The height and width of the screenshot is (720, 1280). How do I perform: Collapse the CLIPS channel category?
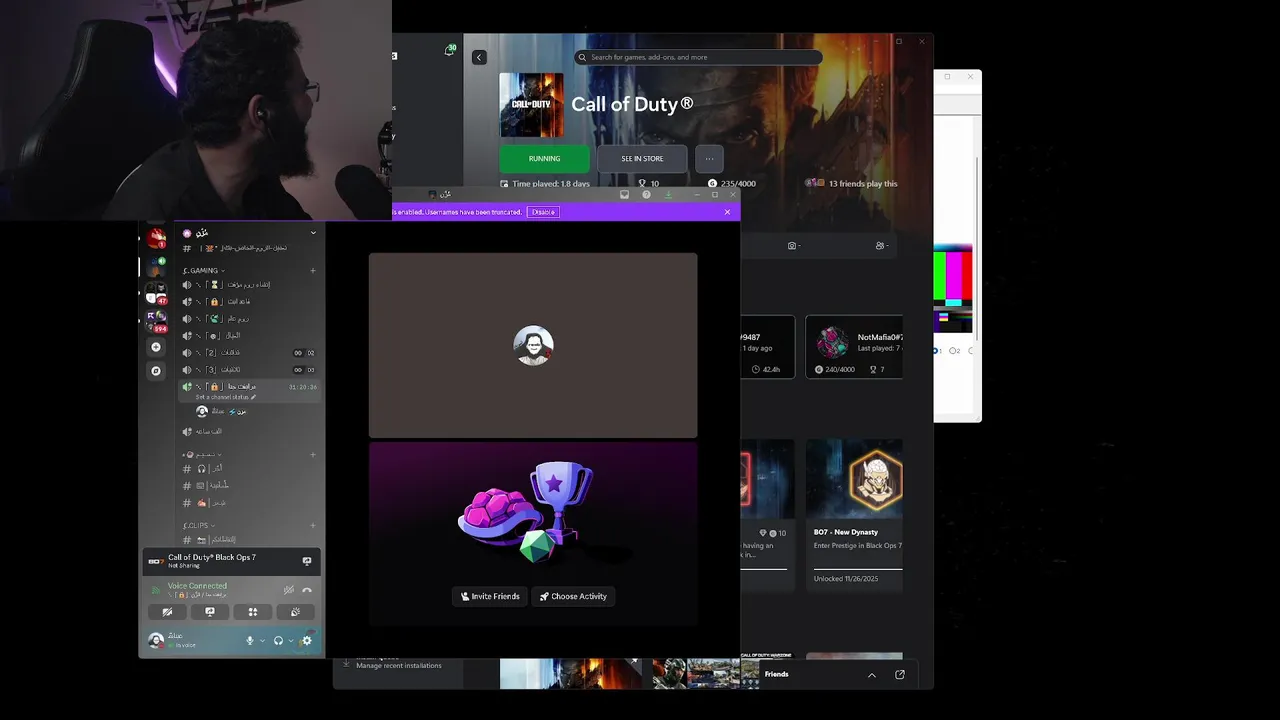[x=199, y=526]
